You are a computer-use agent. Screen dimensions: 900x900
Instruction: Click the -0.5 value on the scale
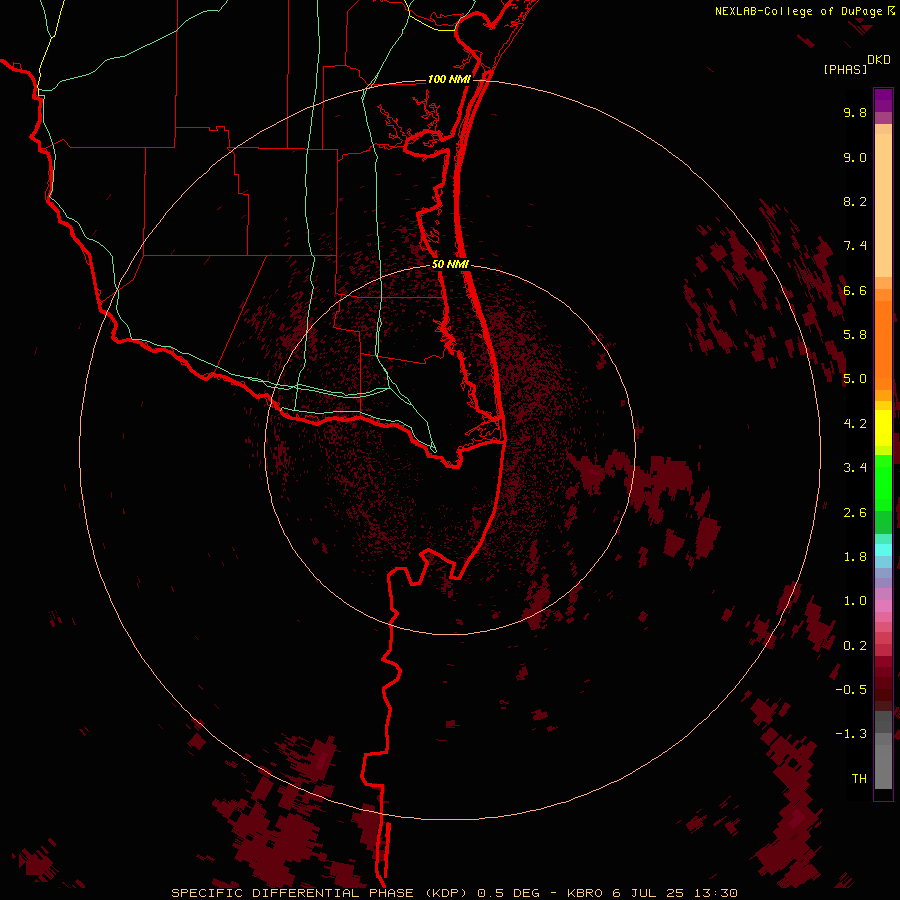851,690
